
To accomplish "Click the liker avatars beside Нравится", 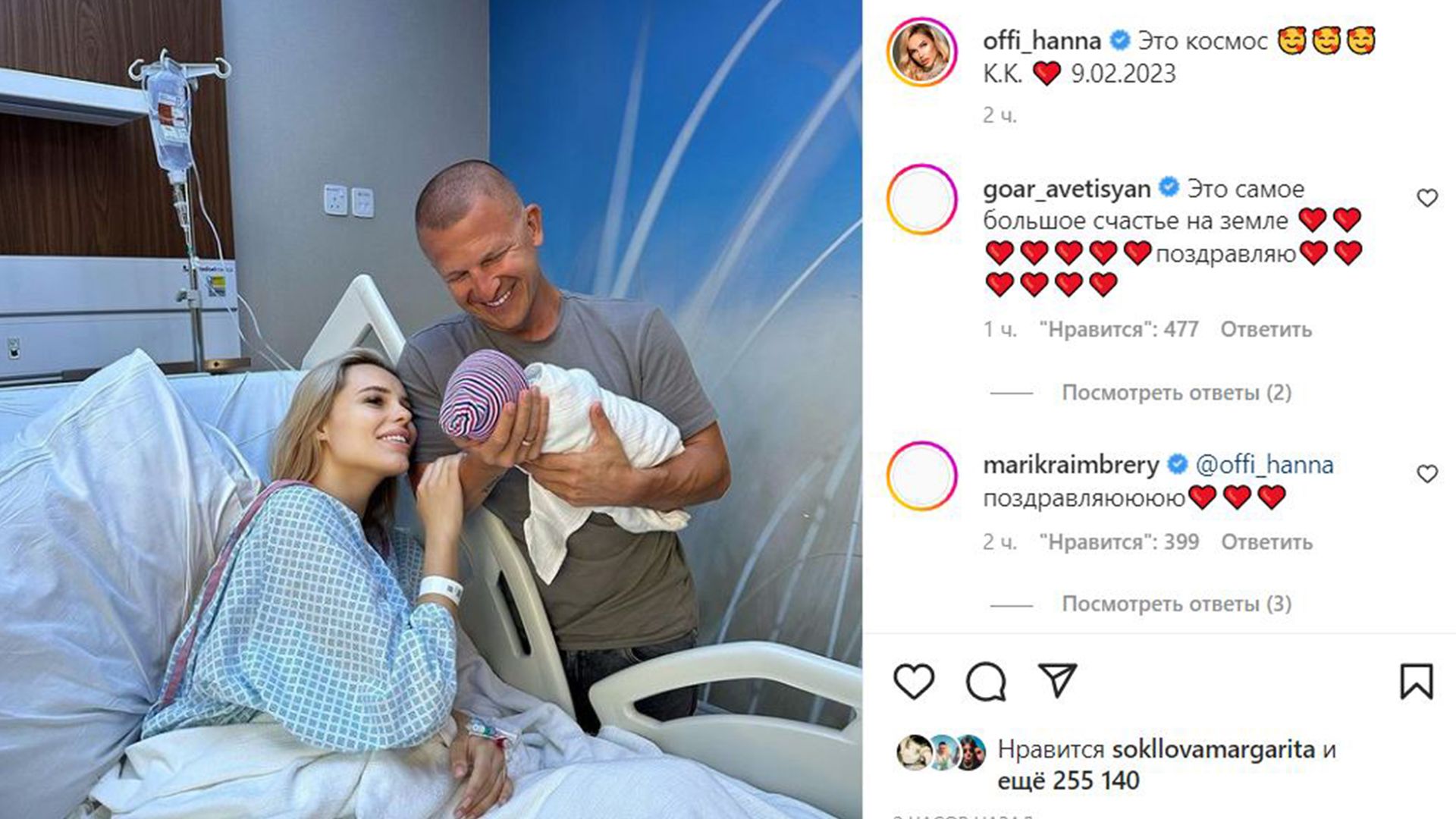I will coord(941,752).
